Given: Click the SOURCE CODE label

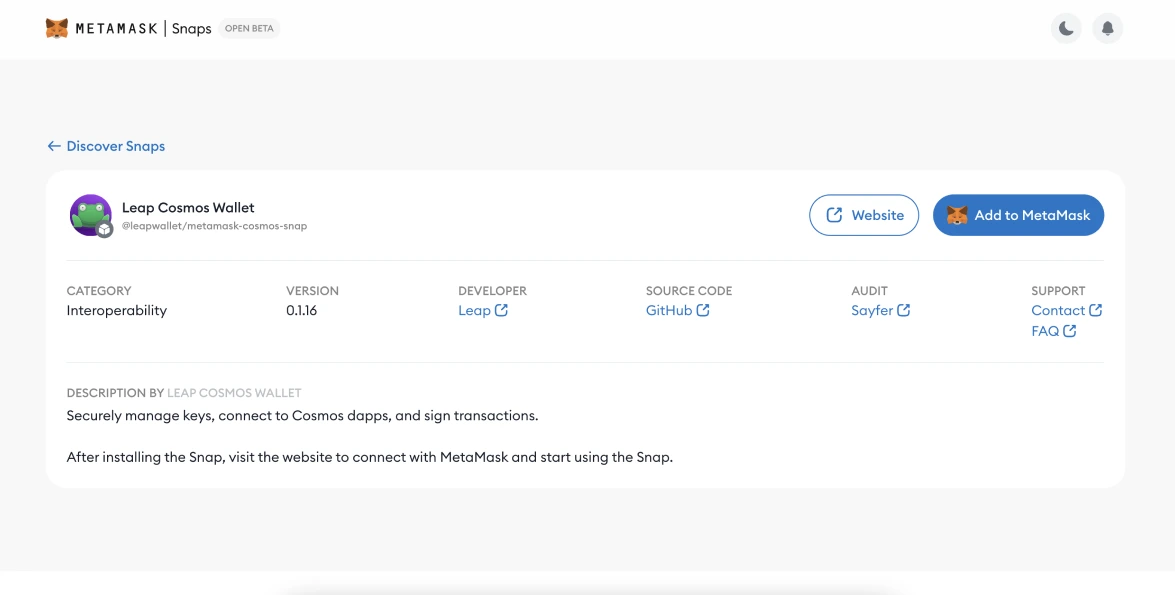Looking at the screenshot, I should point(689,291).
